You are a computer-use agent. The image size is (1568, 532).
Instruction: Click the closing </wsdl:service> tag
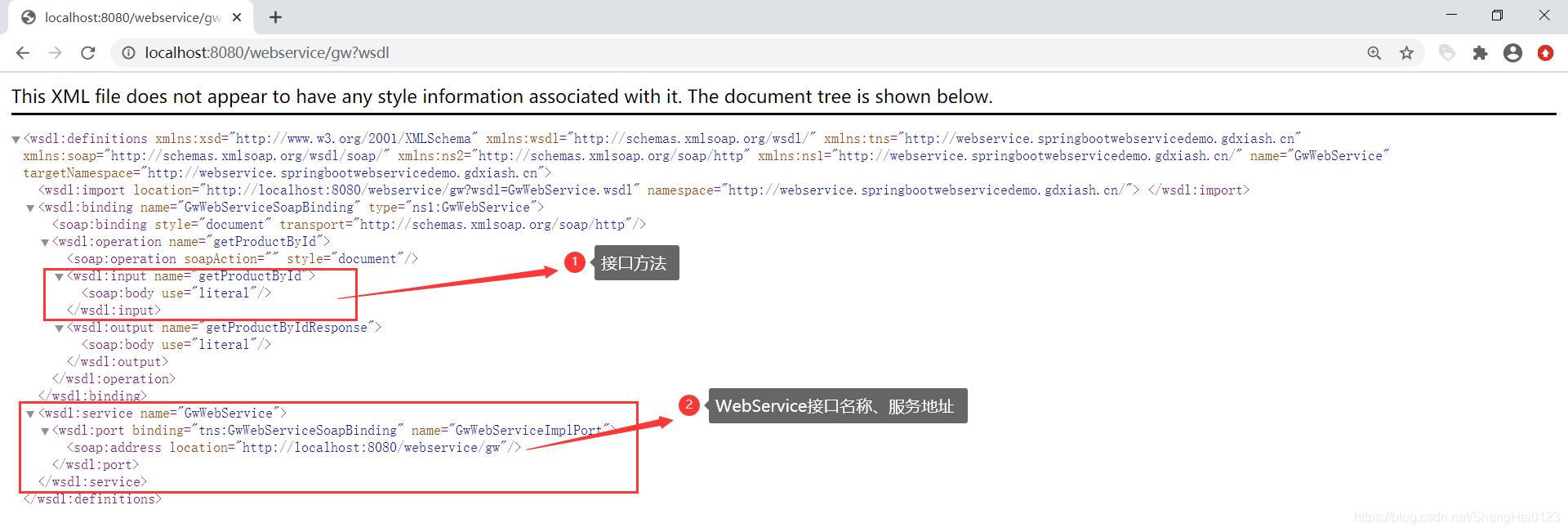(x=92, y=482)
